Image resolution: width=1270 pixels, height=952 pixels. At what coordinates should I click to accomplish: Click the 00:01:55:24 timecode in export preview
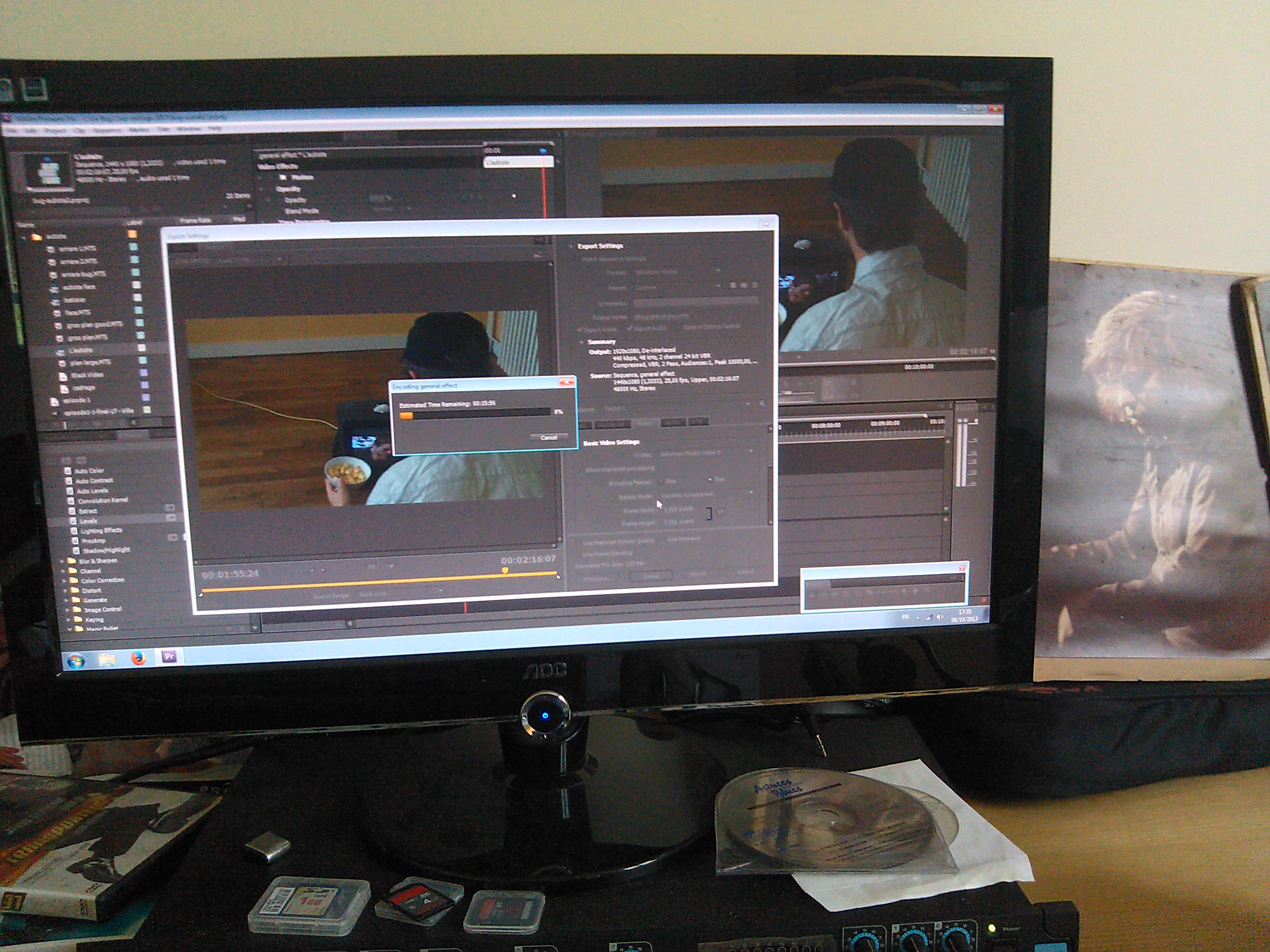(230, 574)
